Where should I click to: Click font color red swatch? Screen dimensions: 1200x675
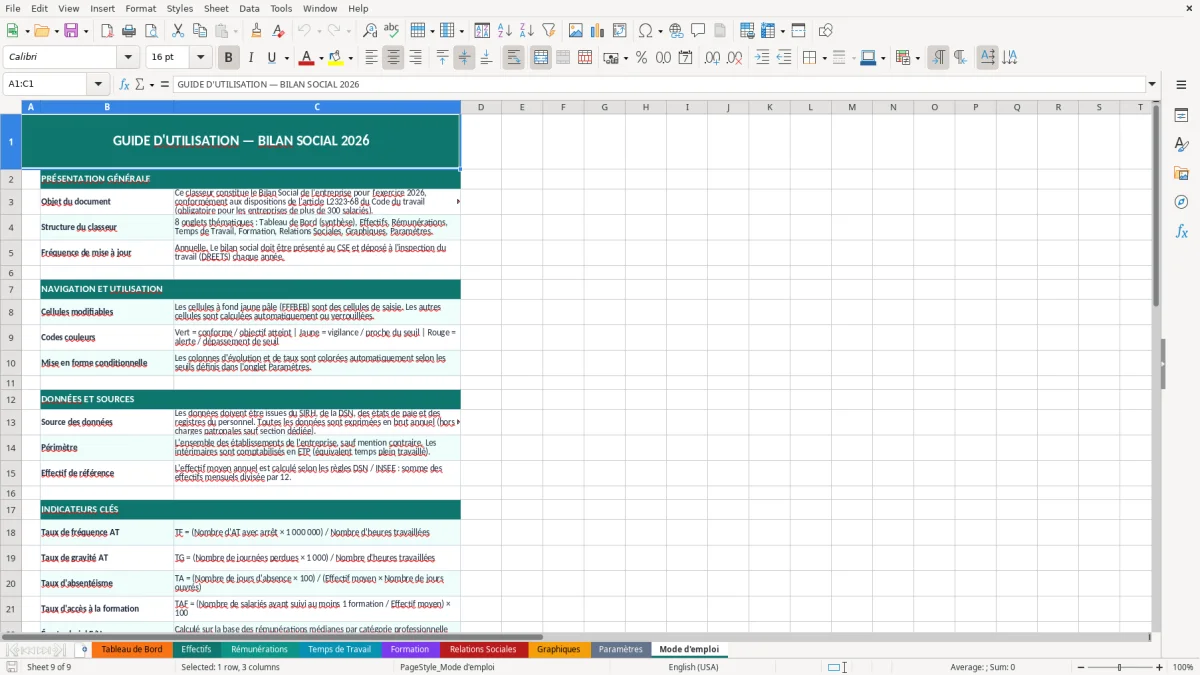click(306, 58)
